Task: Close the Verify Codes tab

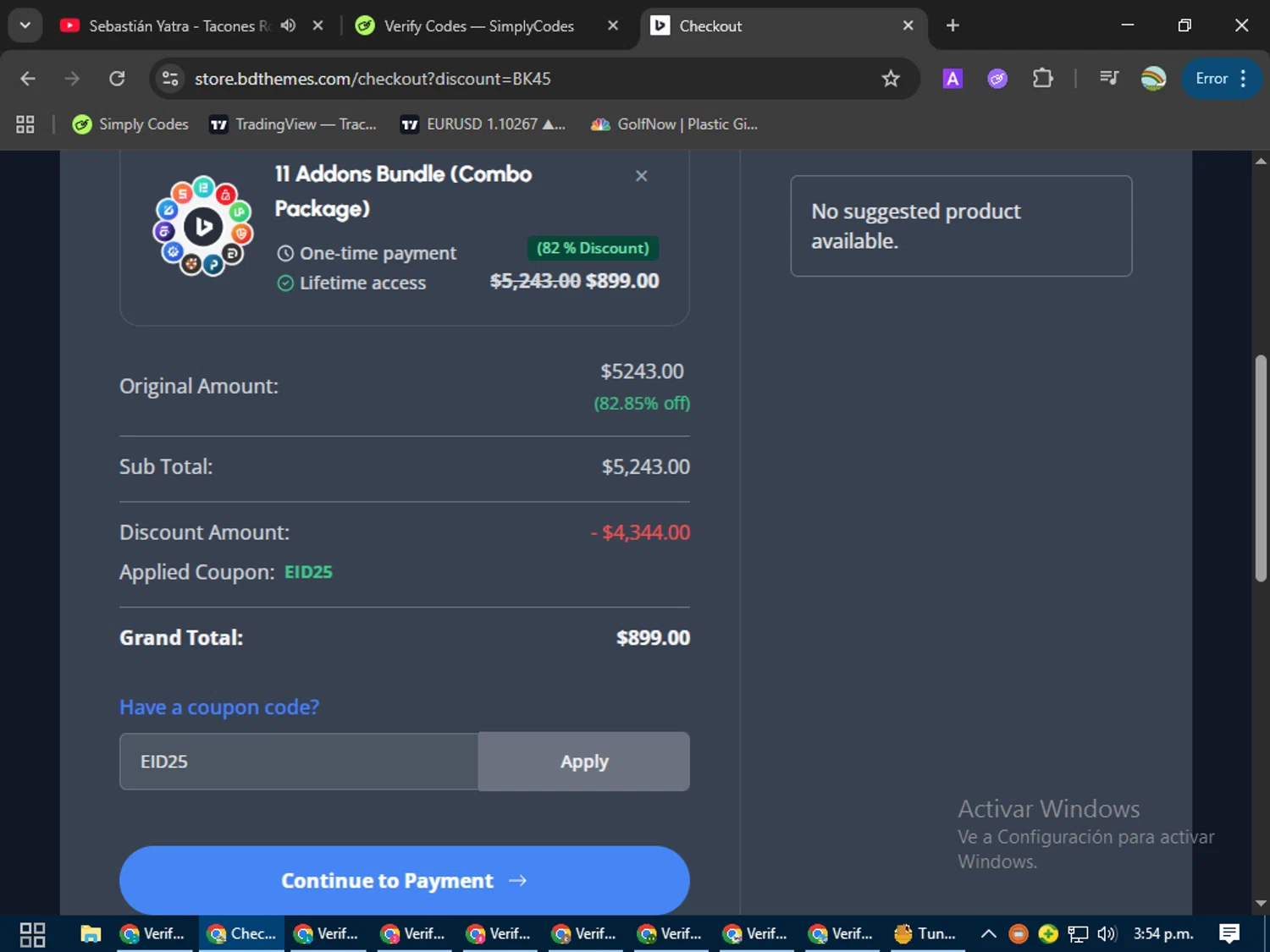Action: tap(613, 26)
